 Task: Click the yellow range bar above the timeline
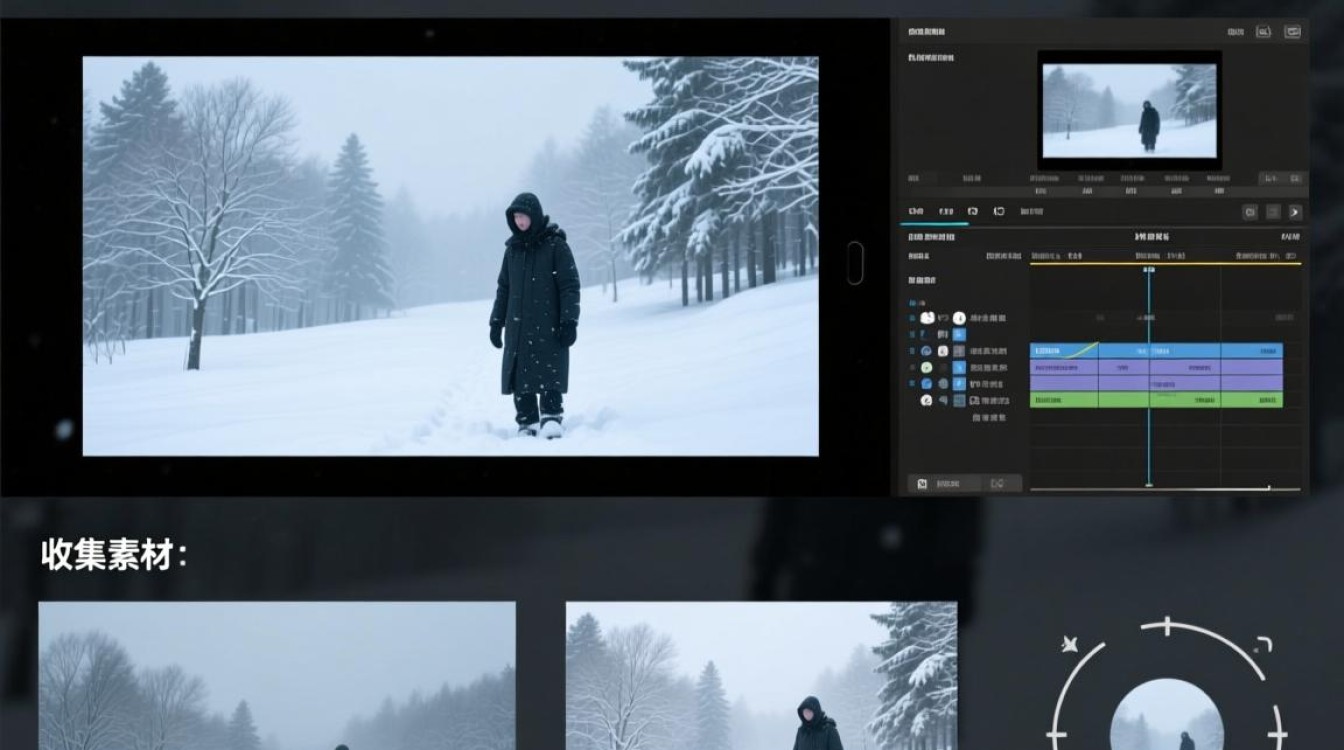(x=1166, y=263)
